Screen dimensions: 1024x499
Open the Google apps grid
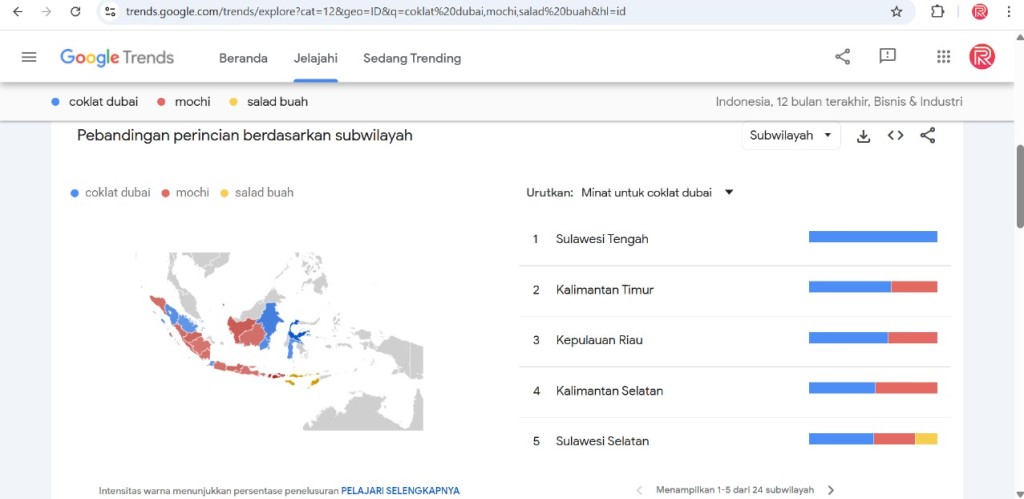(943, 57)
